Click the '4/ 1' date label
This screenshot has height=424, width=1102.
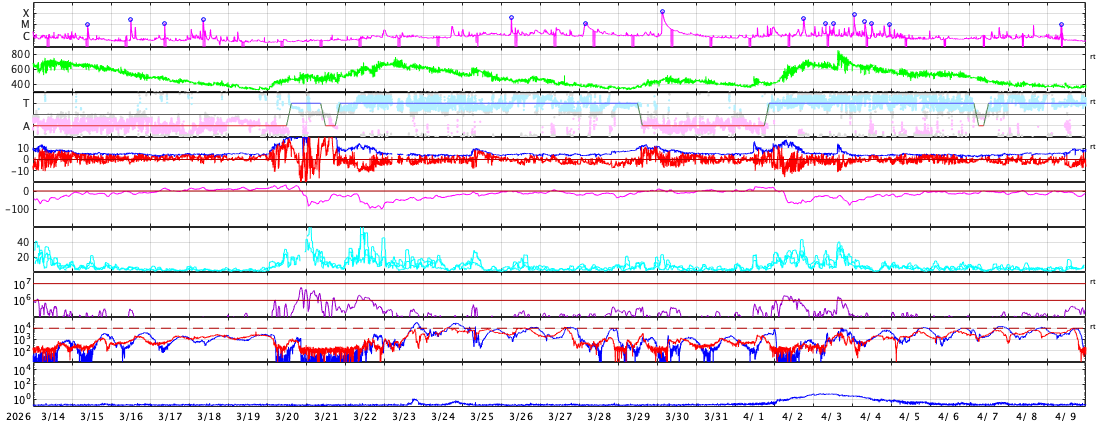[753, 416]
